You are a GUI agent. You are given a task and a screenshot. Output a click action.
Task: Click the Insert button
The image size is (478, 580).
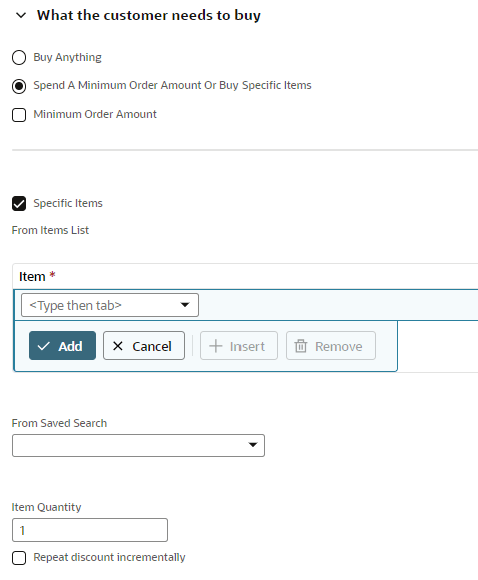click(239, 345)
